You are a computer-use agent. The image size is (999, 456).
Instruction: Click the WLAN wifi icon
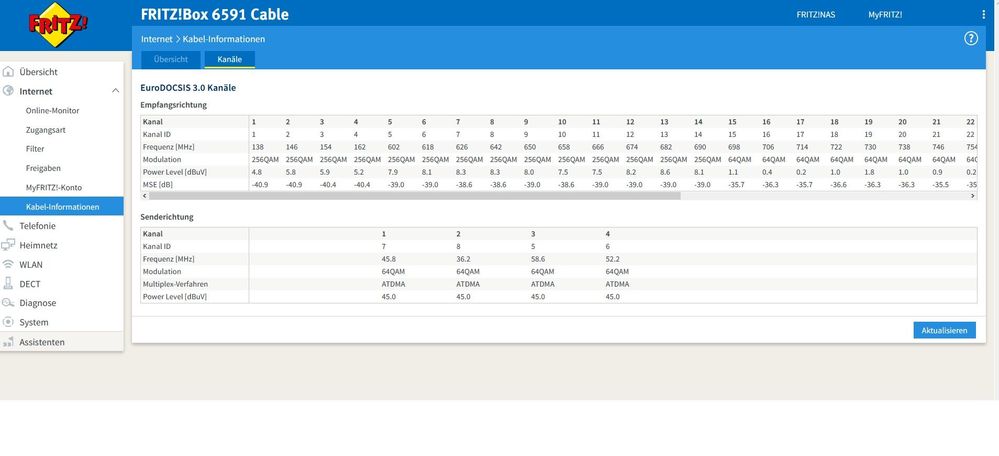(x=8, y=264)
